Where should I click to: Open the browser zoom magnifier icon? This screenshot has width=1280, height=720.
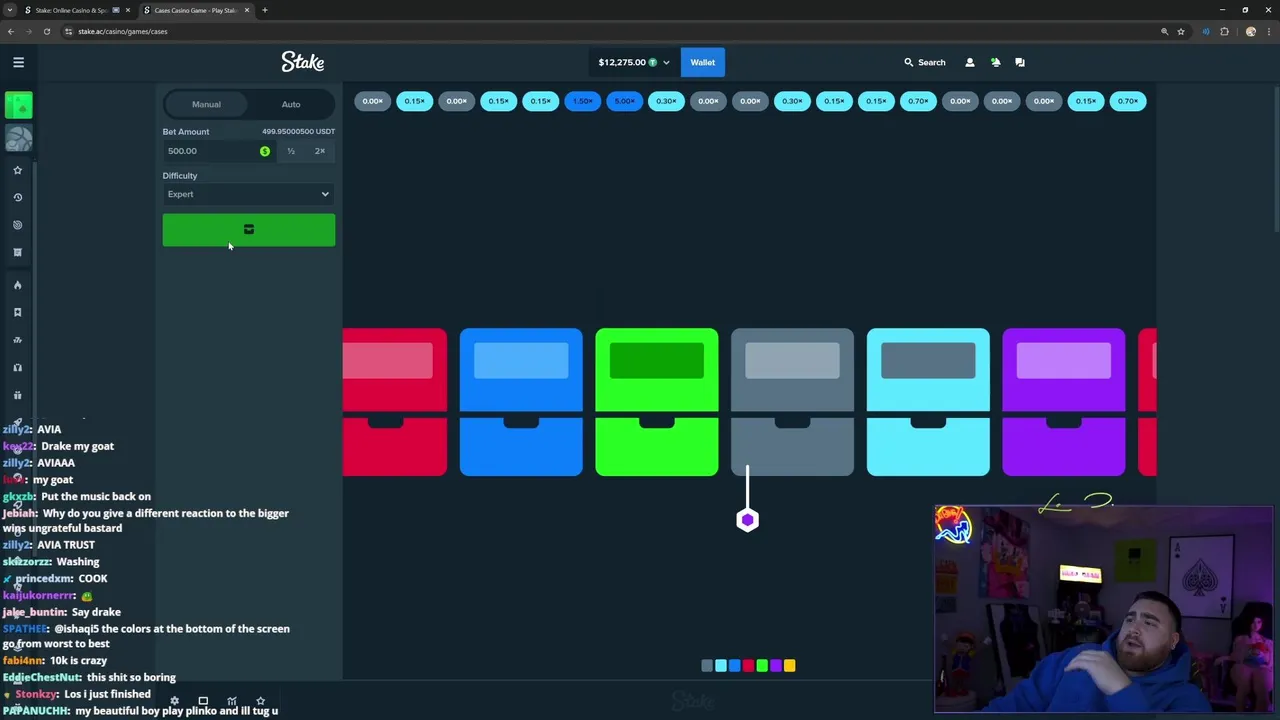[x=1164, y=31]
